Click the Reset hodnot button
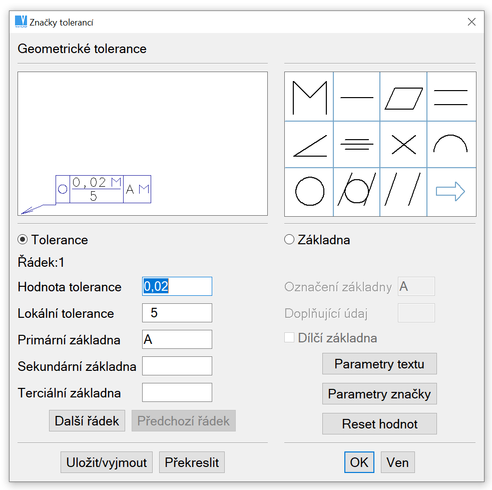Screen dimensions: 492x490 [379, 424]
